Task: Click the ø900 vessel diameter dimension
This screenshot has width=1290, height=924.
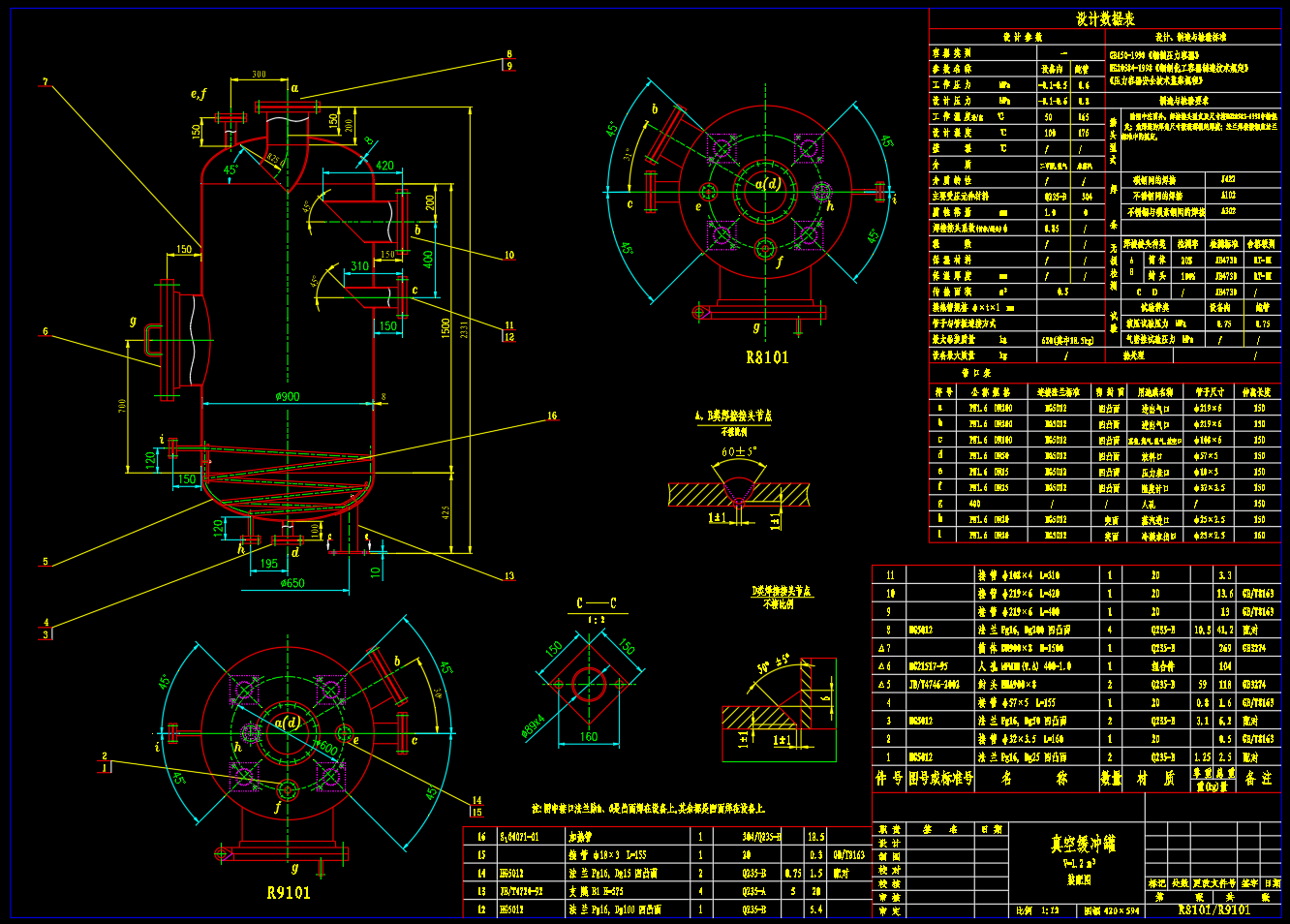Action: (x=288, y=396)
